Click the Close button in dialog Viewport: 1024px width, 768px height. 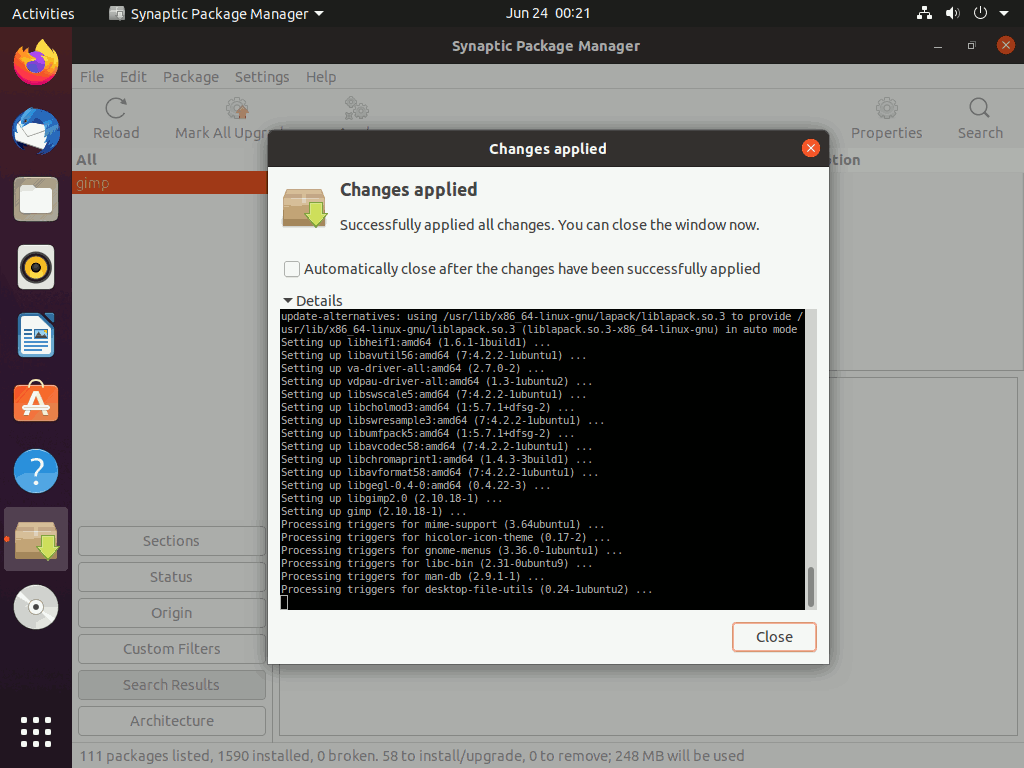coord(774,637)
